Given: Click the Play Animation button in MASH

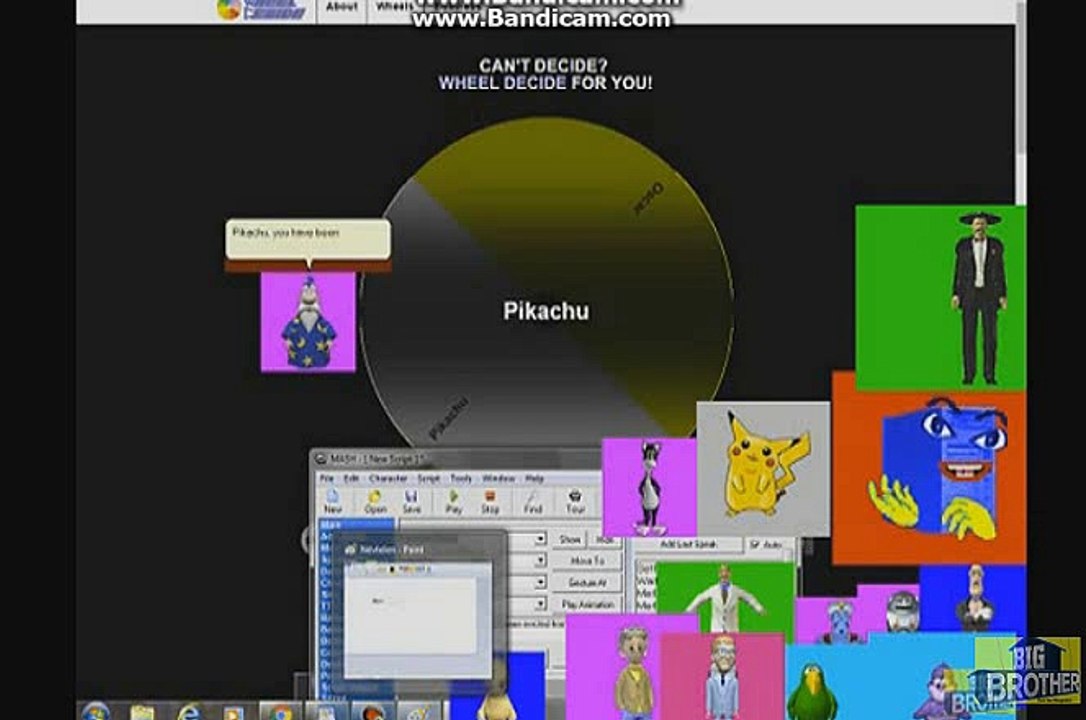Looking at the screenshot, I should tap(587, 604).
